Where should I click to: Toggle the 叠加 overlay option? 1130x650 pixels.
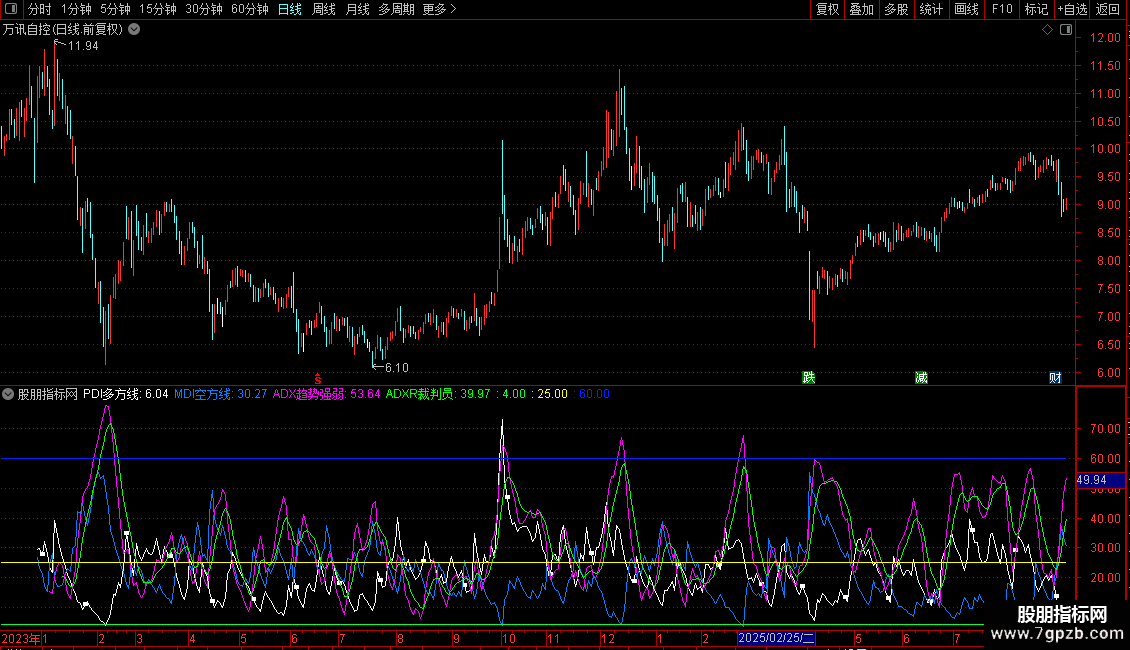click(861, 9)
